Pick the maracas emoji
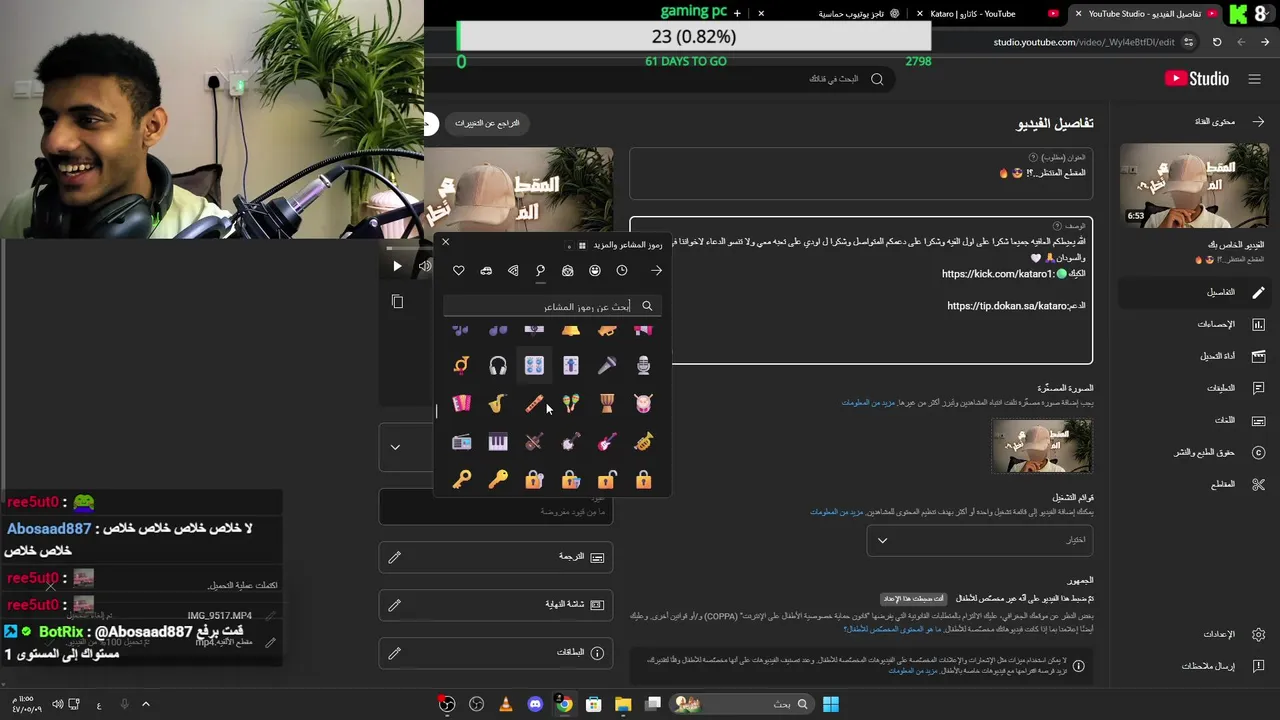The height and width of the screenshot is (720, 1280). (x=571, y=403)
